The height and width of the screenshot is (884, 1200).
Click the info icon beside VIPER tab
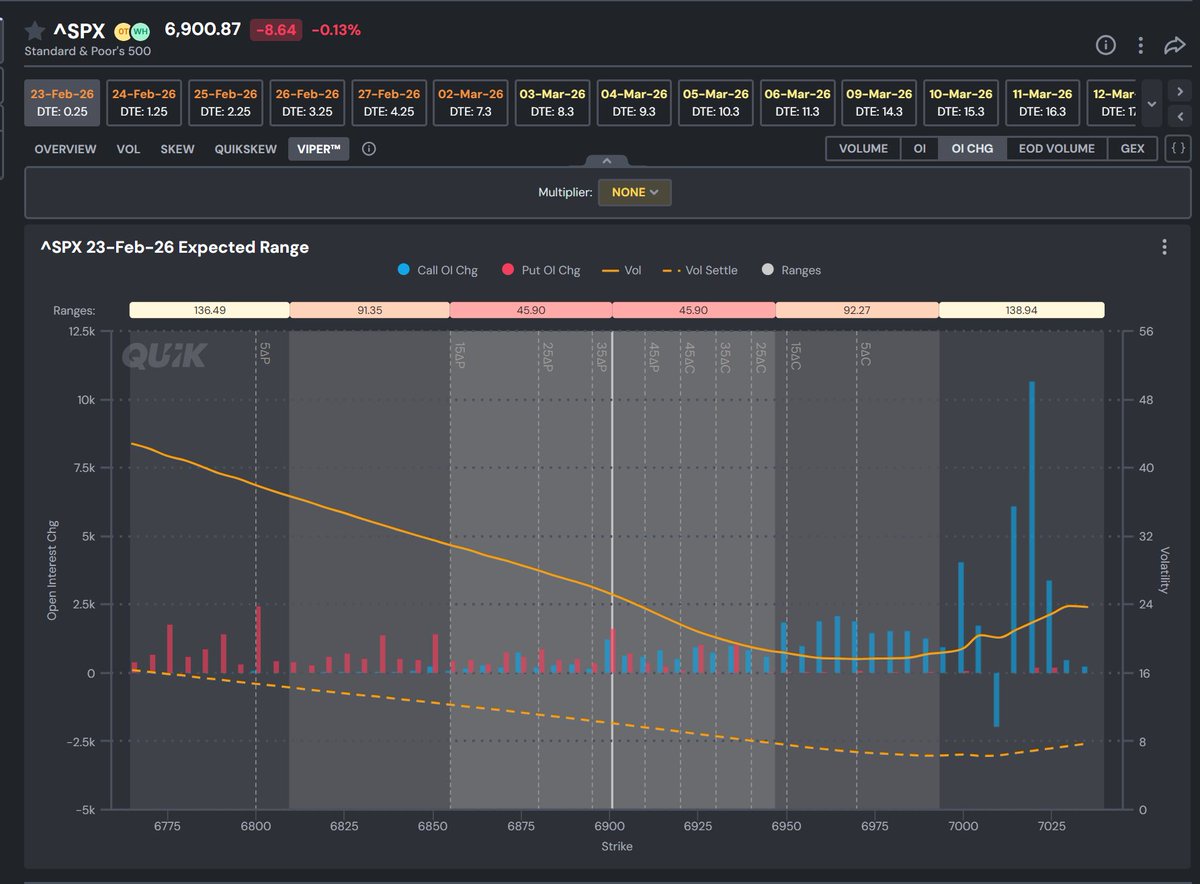pyautogui.click(x=369, y=149)
